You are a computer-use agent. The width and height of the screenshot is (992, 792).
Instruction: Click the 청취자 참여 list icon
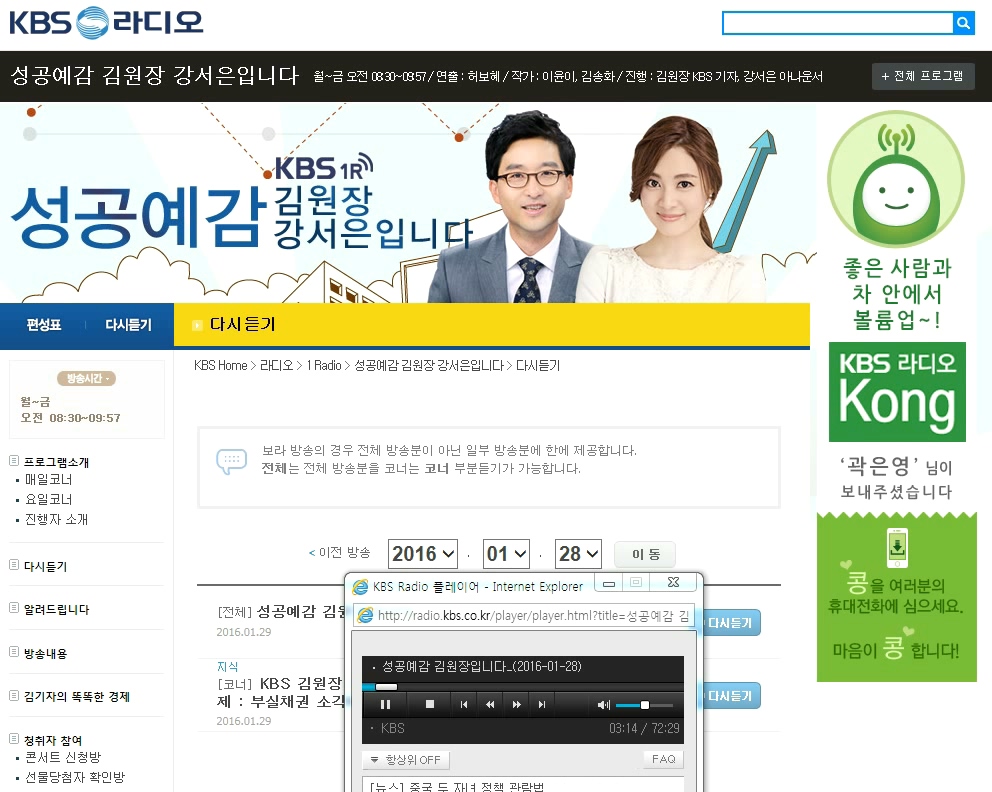pyautogui.click(x=14, y=738)
